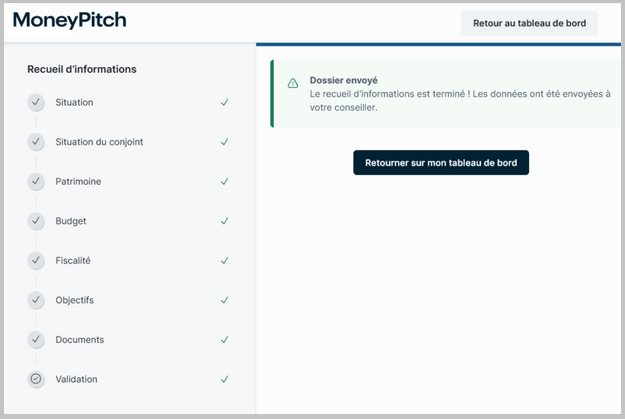
Task: Select the Validation step label
Action: pyautogui.click(x=76, y=379)
